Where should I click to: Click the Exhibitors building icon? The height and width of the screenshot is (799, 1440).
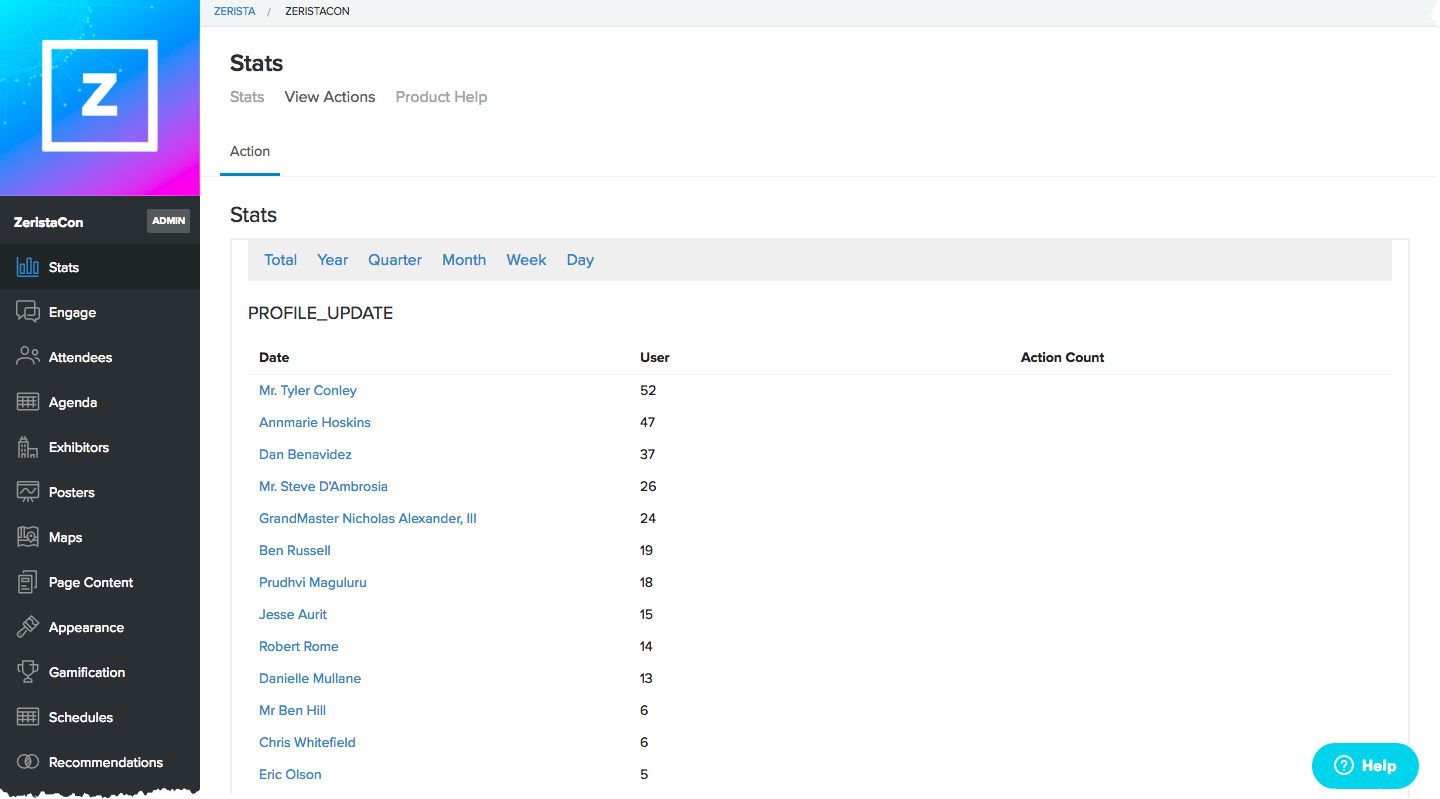(x=28, y=447)
